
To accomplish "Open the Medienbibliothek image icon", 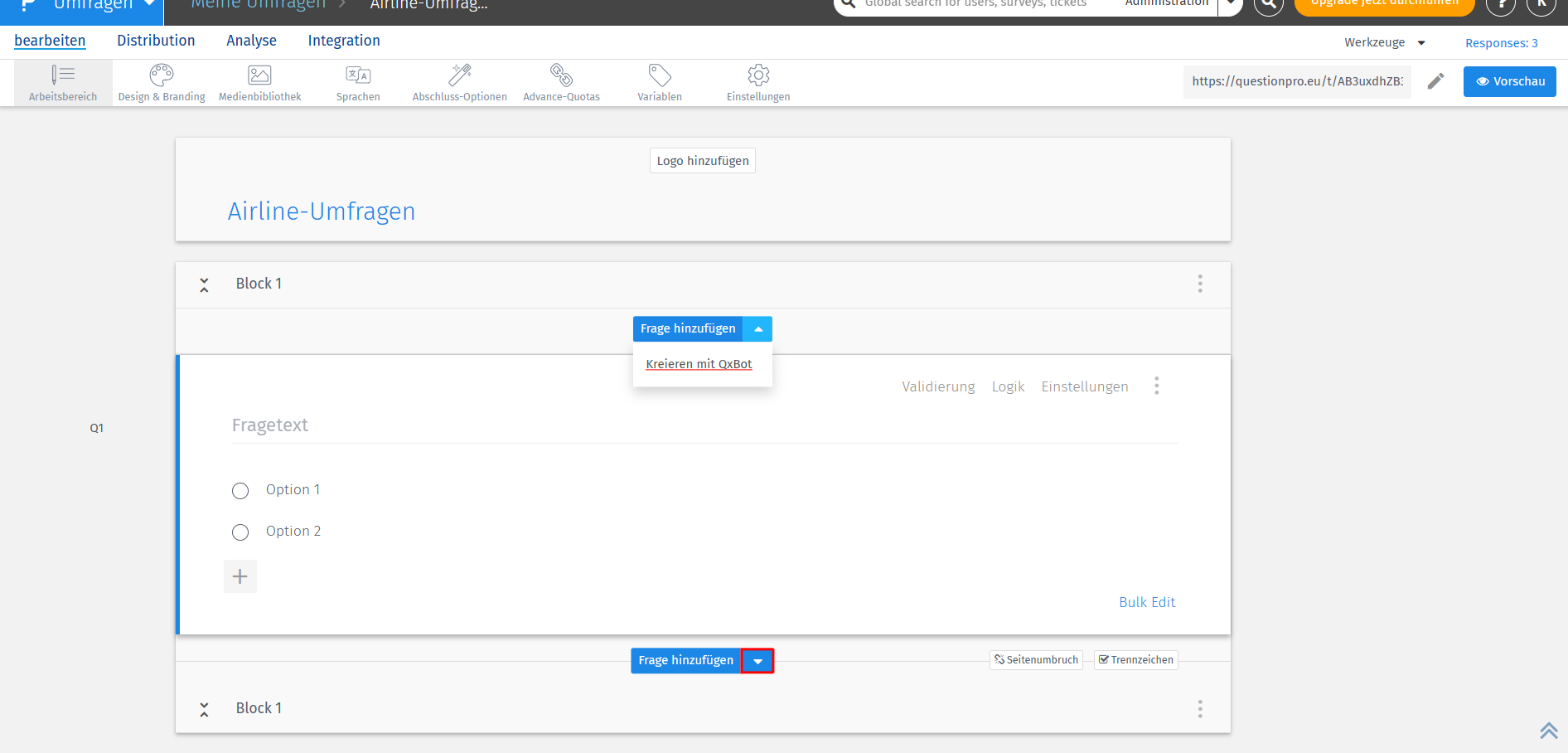I will tap(259, 75).
